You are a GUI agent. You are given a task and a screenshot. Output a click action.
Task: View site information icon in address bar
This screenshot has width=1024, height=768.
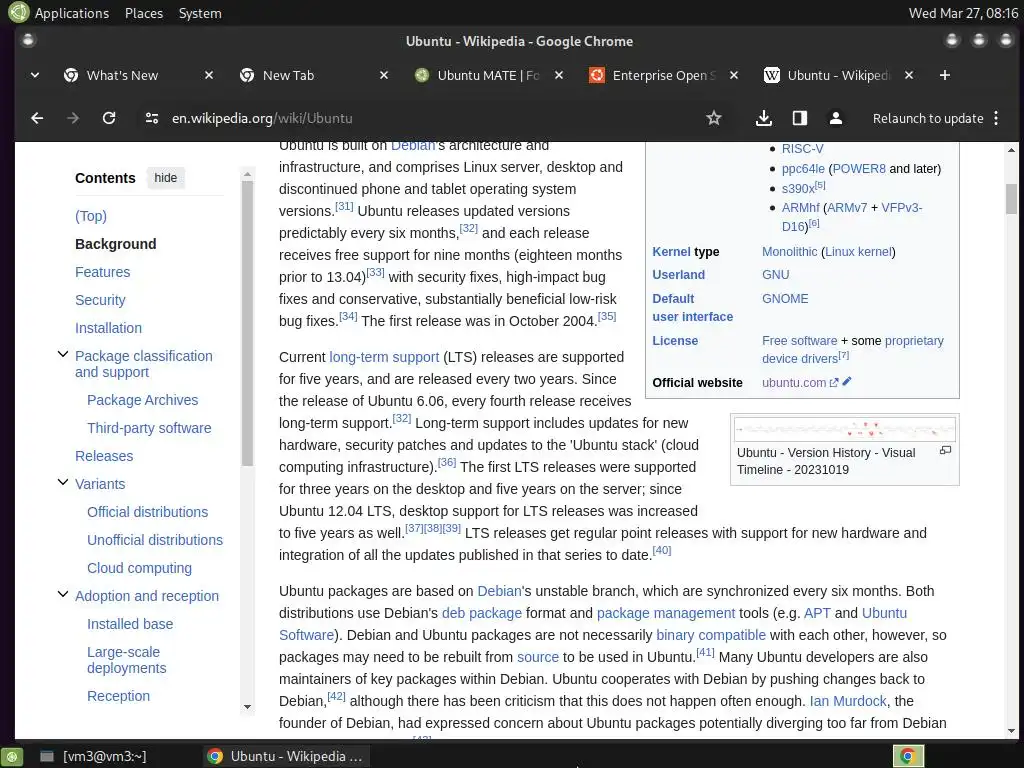tap(152, 118)
